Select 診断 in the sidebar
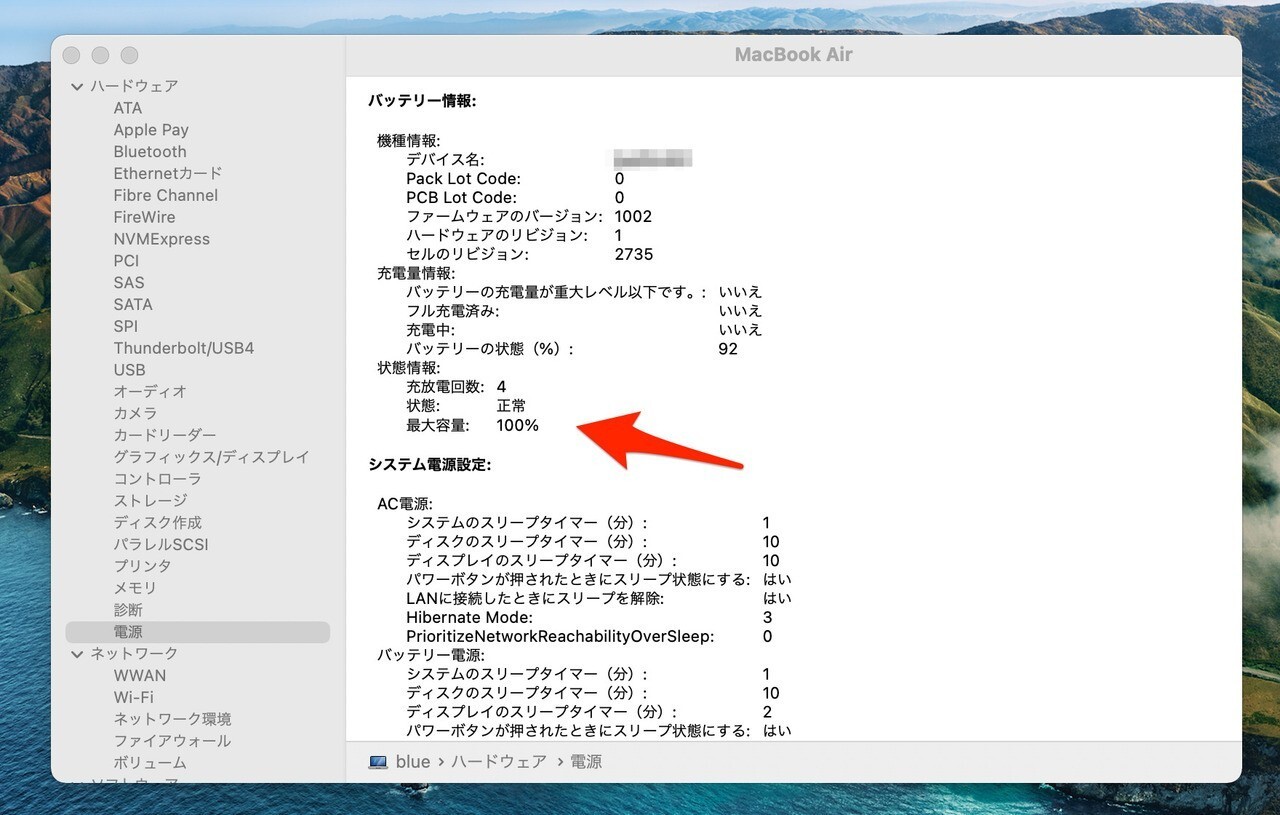The width and height of the screenshot is (1280, 815). pos(128,610)
